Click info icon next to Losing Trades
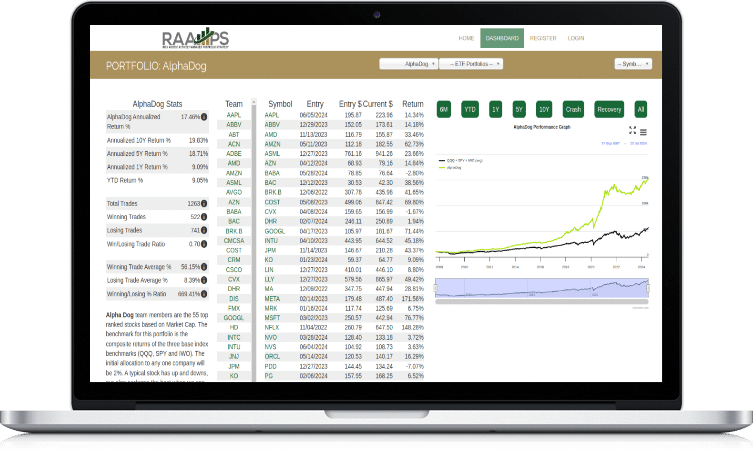Screen dimensions: 753x450 tap(204, 229)
